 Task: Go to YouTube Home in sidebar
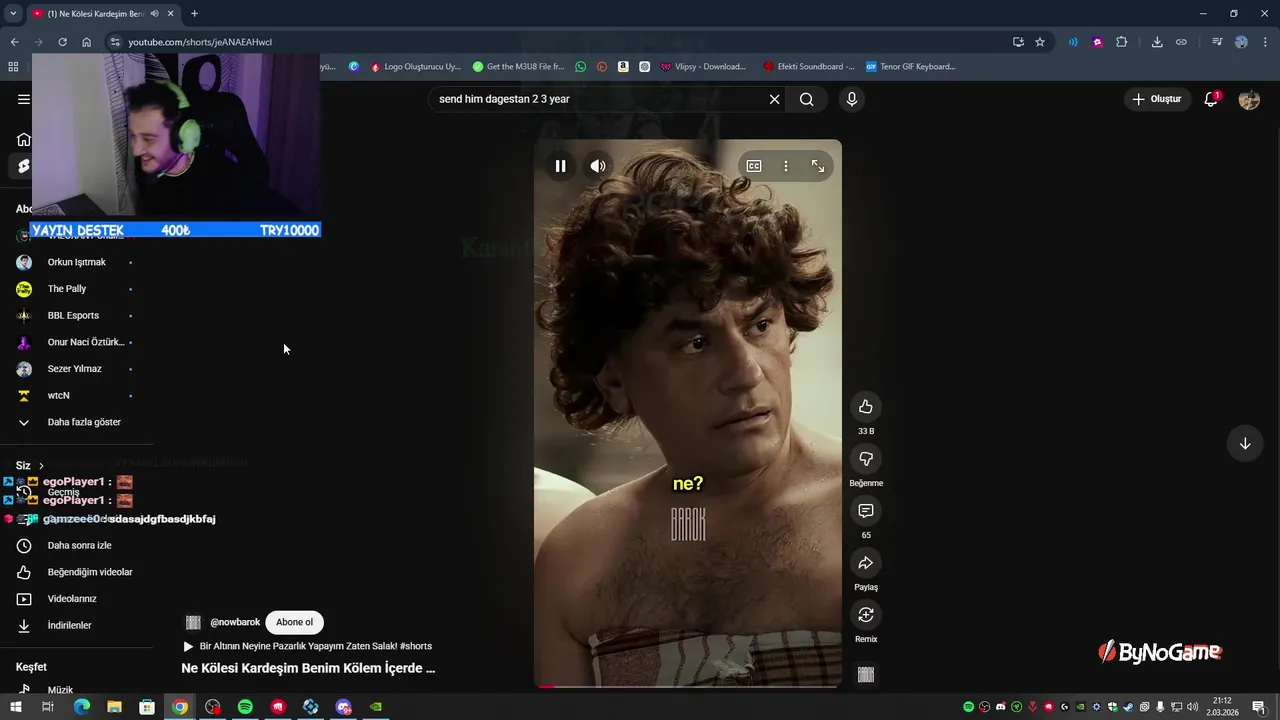pos(24,139)
